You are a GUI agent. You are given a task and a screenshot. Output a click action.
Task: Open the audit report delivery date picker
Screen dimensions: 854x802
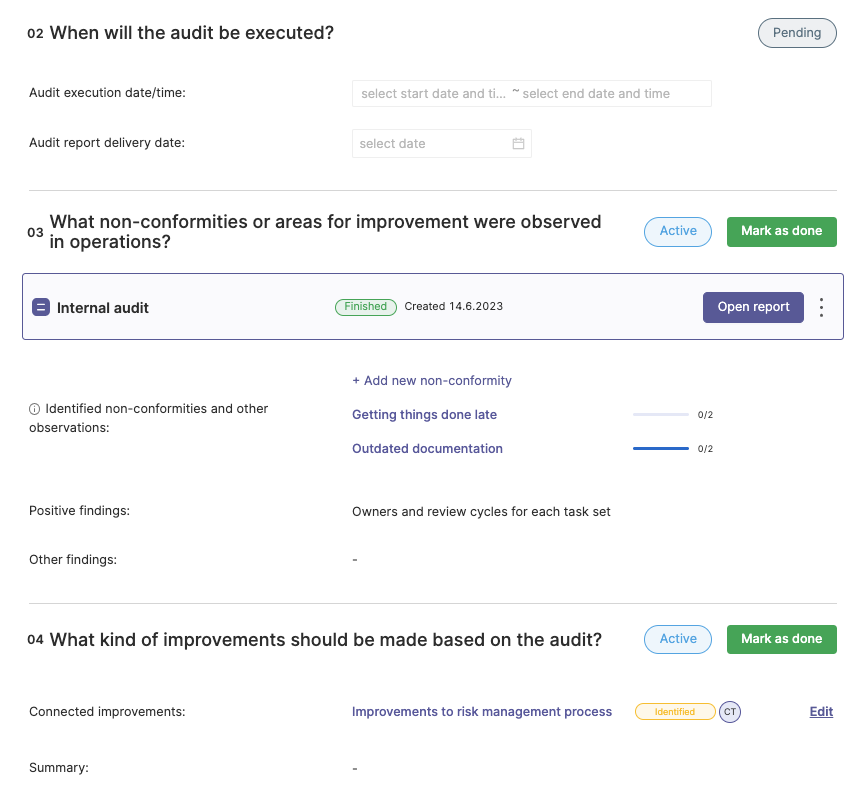click(442, 143)
